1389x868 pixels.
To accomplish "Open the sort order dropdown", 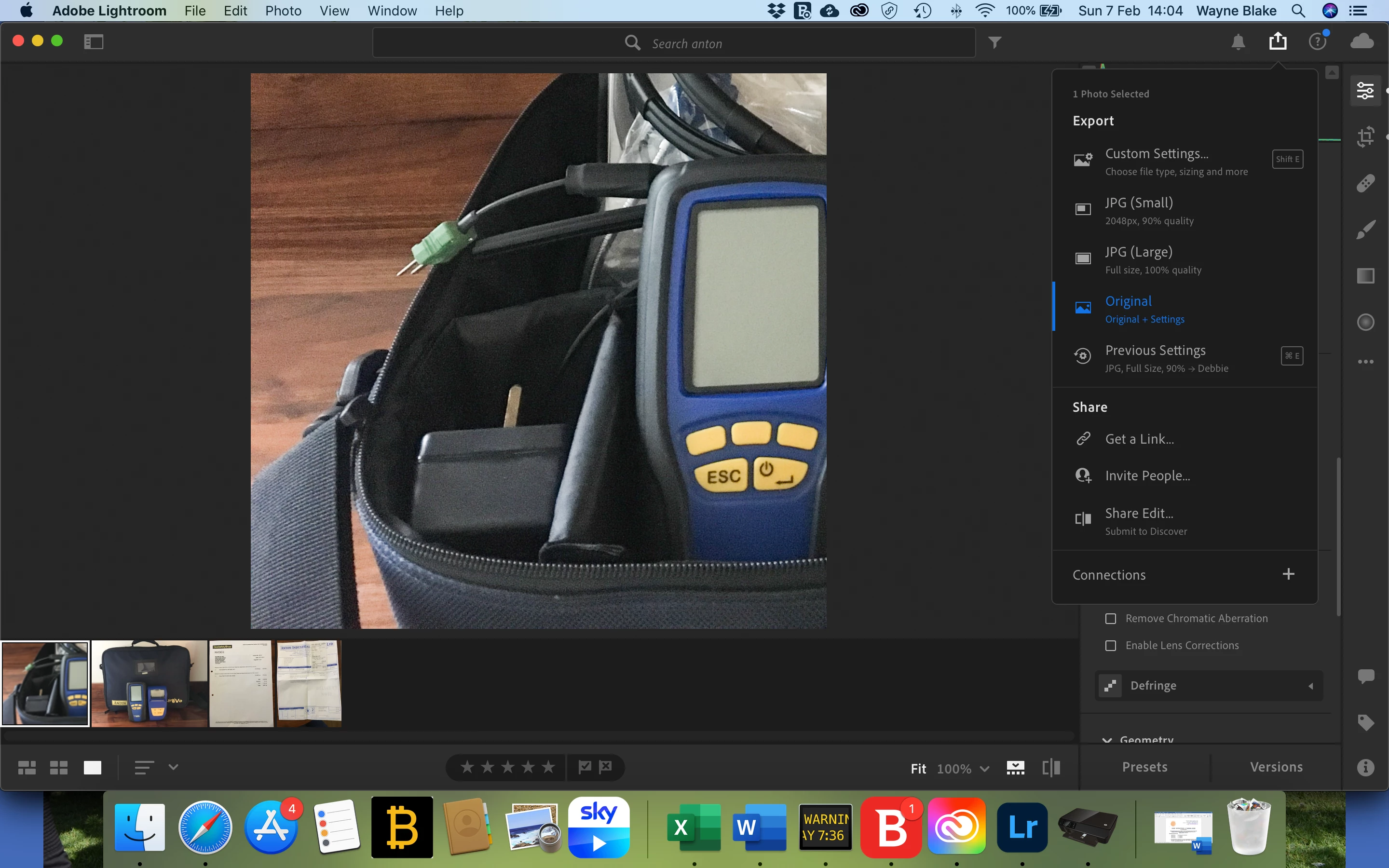I will click(173, 767).
